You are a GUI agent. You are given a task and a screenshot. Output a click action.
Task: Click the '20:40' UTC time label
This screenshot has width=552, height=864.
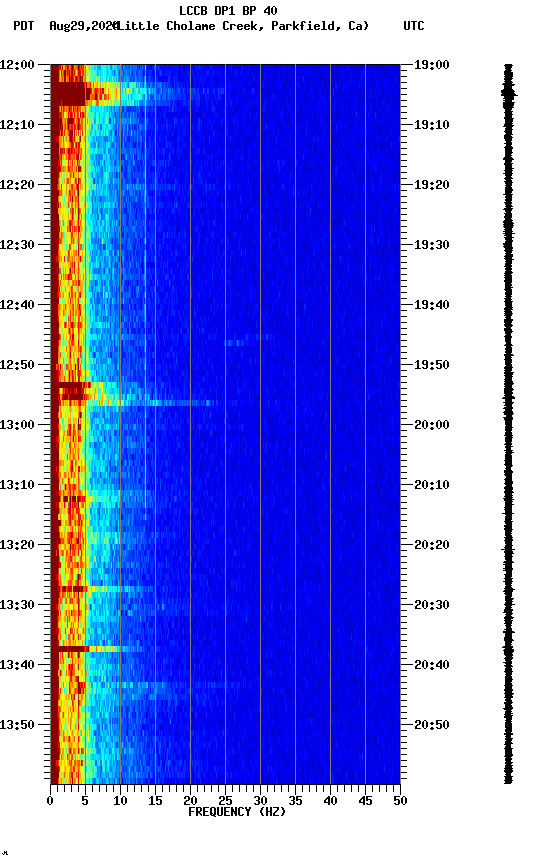click(432, 666)
